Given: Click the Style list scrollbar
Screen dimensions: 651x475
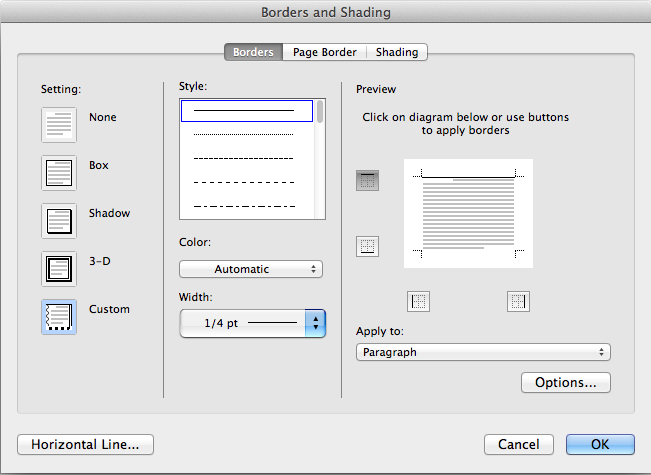Looking at the screenshot, I should tap(320, 158).
